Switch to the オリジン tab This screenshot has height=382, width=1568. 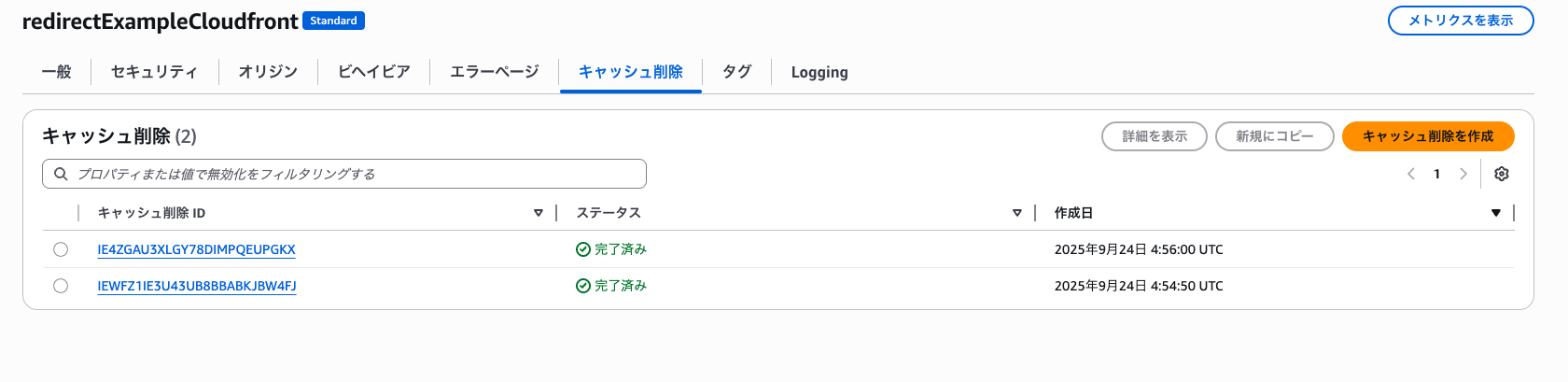[x=268, y=72]
